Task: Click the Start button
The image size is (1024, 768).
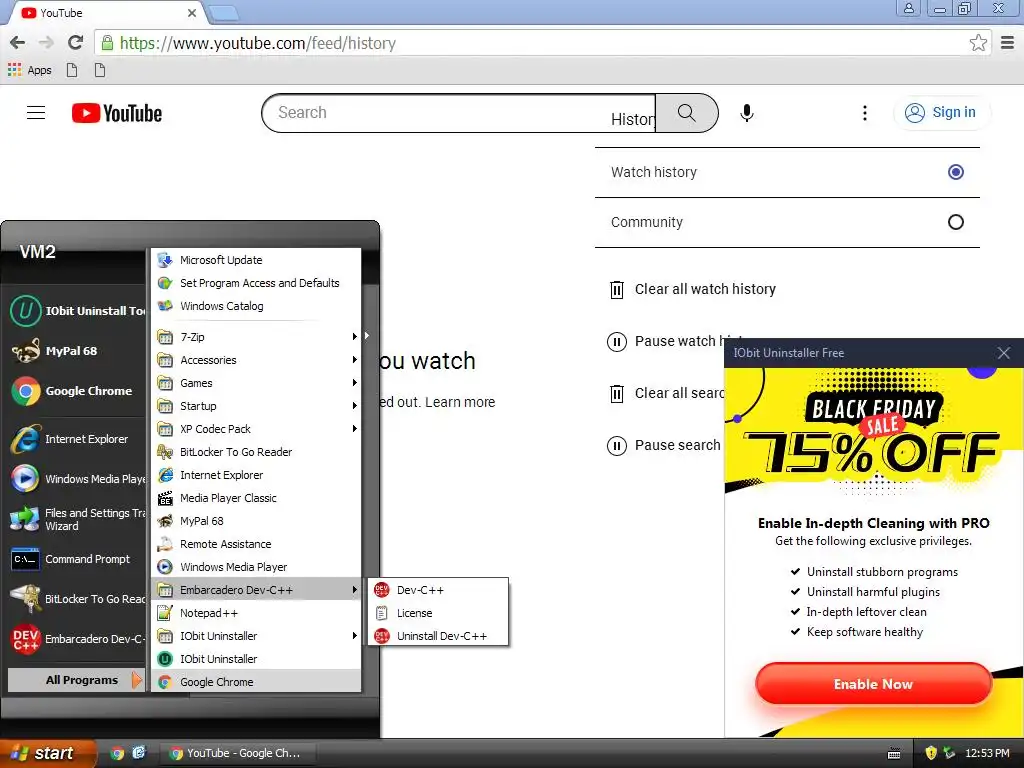Action: [47, 753]
